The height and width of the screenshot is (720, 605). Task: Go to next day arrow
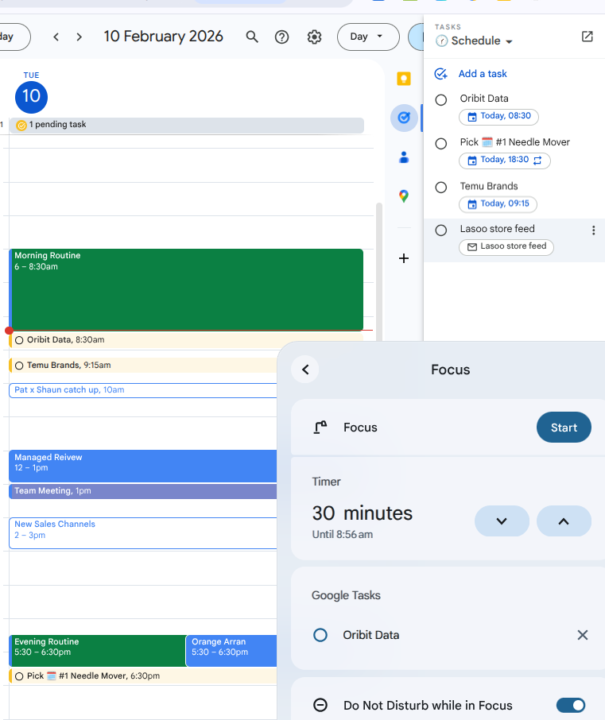(x=79, y=37)
